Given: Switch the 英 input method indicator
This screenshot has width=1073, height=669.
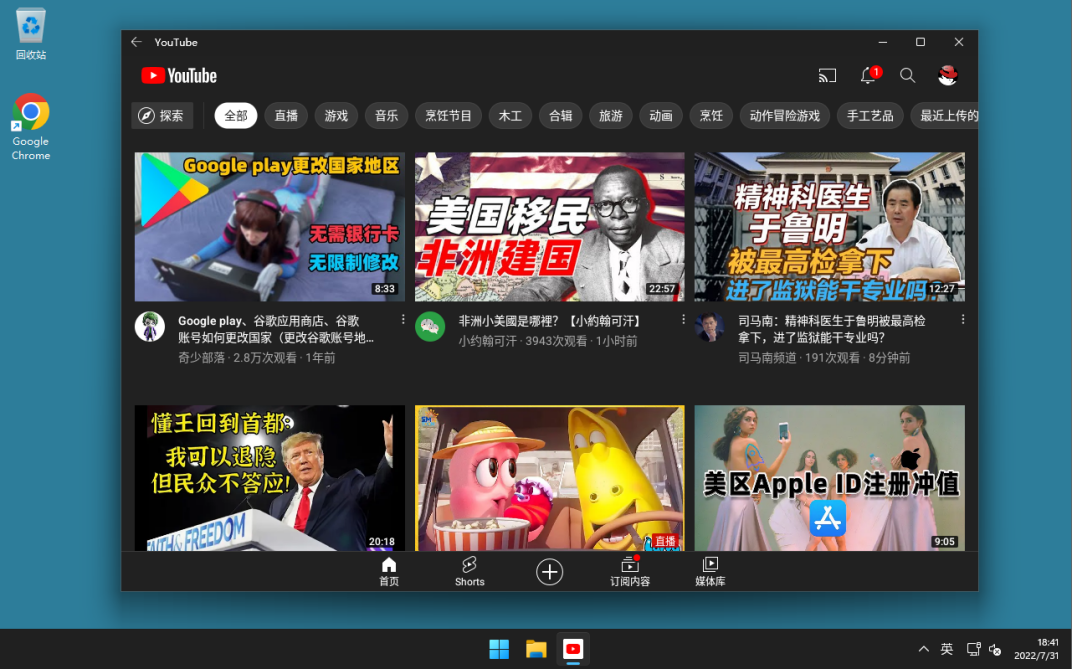Looking at the screenshot, I should 947,648.
